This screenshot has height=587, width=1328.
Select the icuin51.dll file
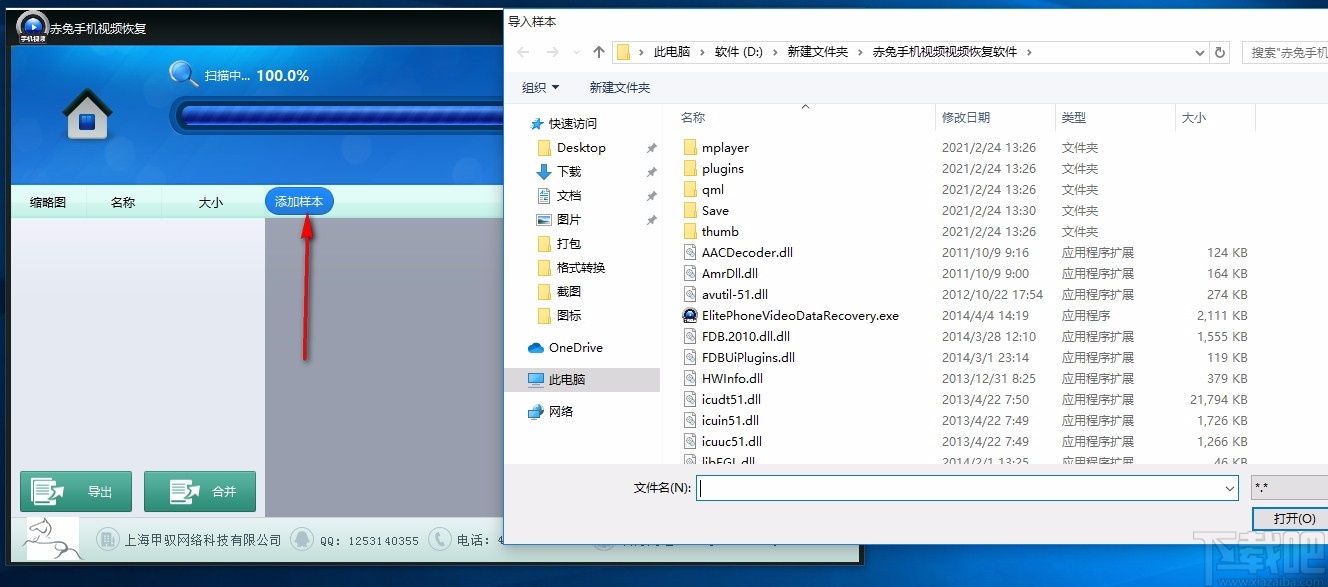[x=730, y=421]
